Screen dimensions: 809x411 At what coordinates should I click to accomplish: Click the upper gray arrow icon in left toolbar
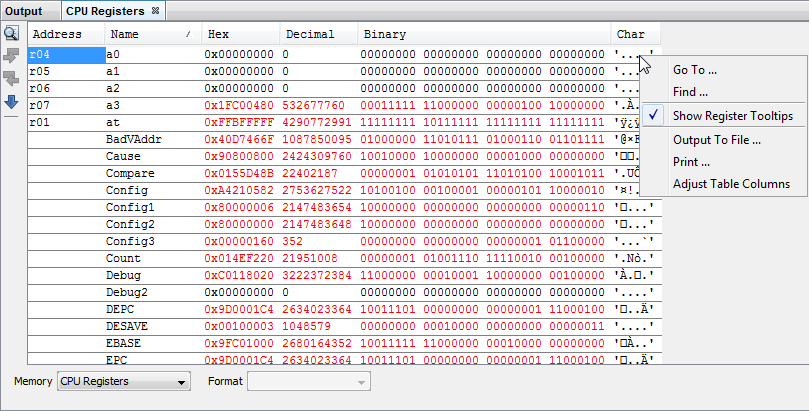coord(12,56)
